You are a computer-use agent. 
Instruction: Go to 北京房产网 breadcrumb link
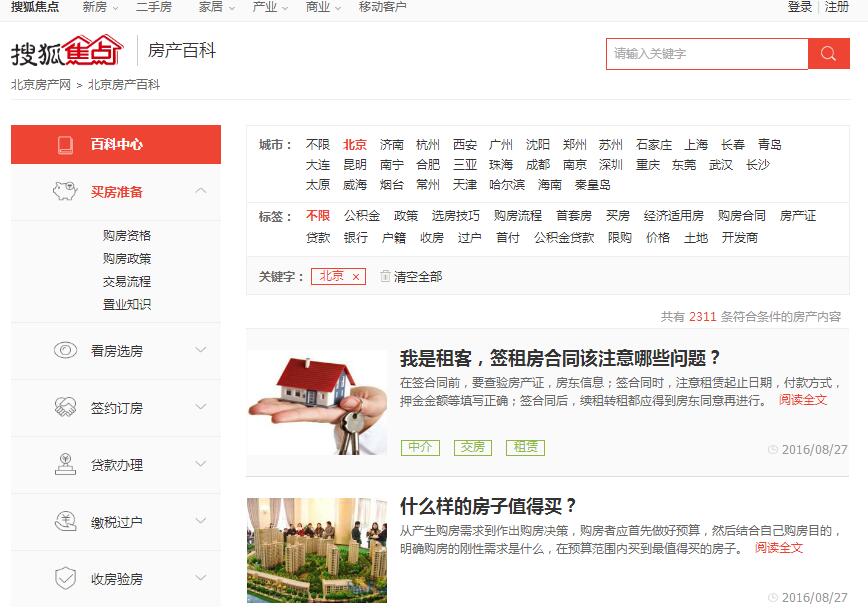tap(41, 85)
